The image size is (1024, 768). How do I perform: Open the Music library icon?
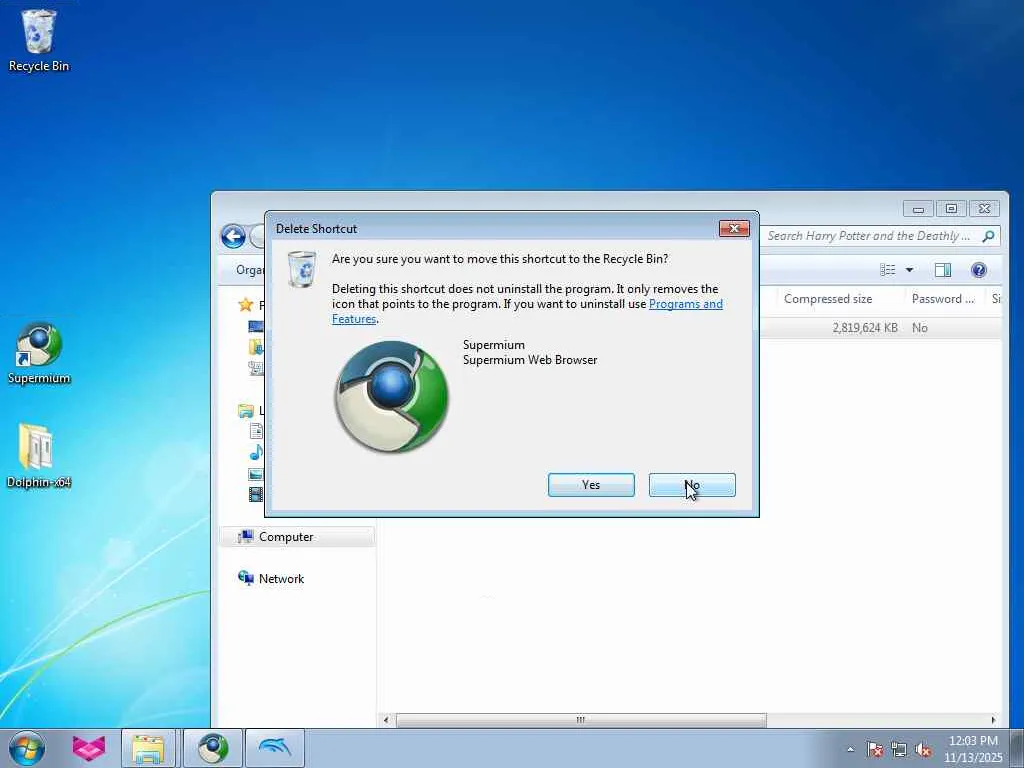[x=255, y=452]
